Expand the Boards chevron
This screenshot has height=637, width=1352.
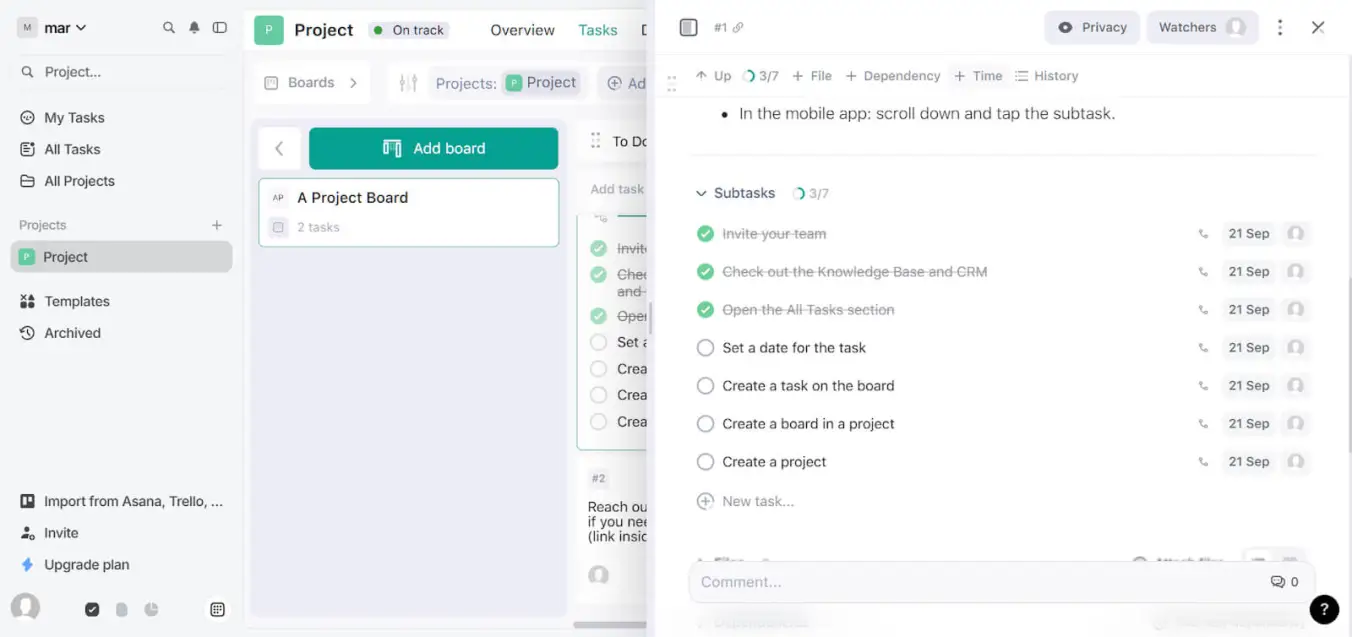point(353,83)
